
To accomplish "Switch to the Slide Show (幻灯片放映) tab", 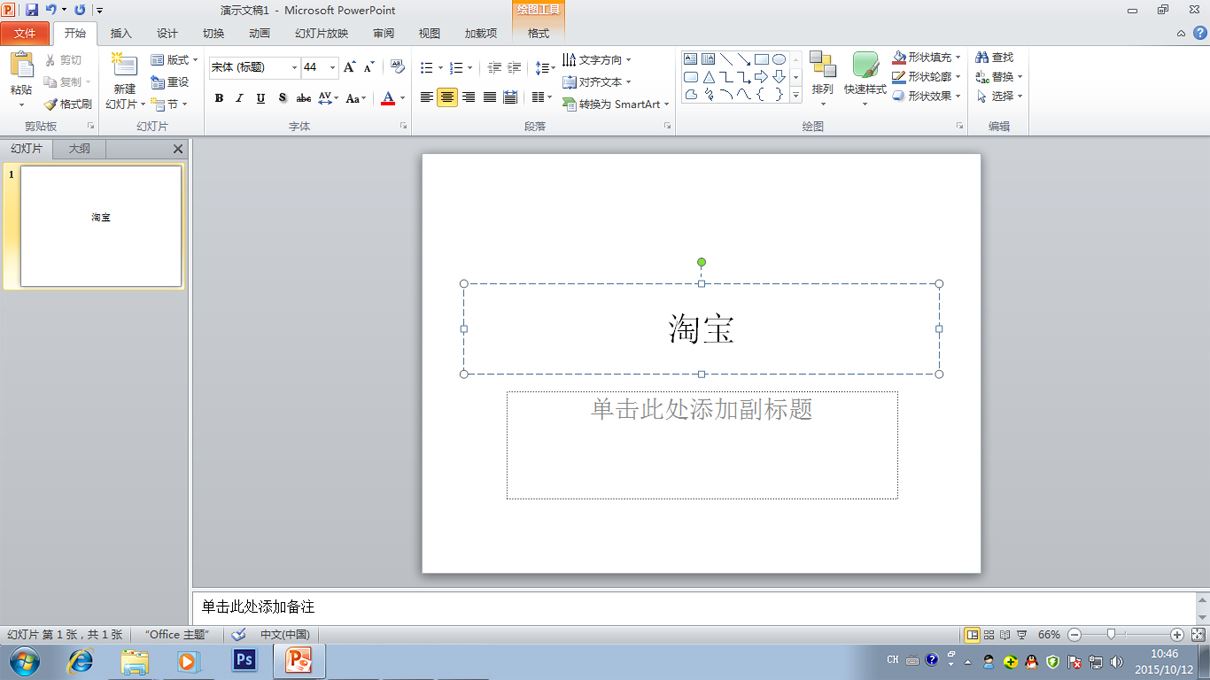I will pyautogui.click(x=321, y=33).
